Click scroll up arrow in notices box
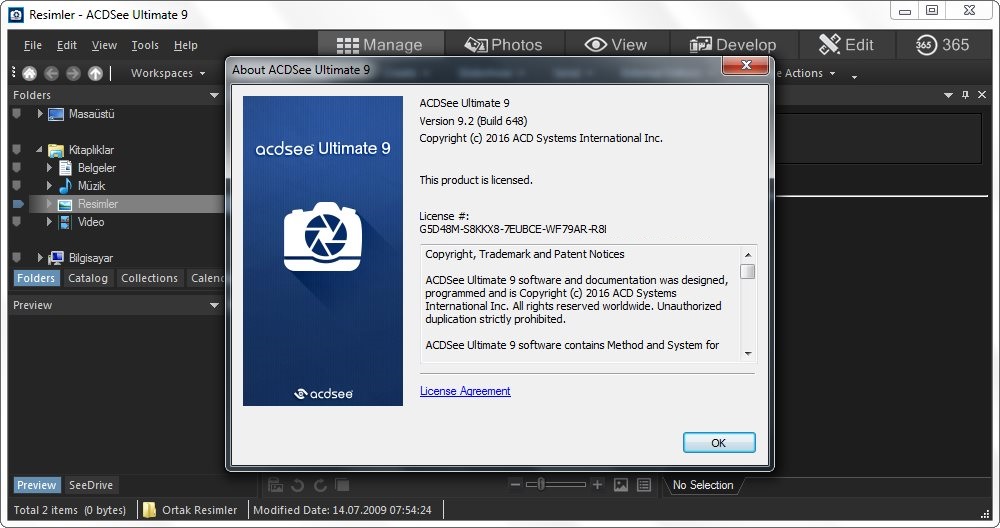The height and width of the screenshot is (528, 1000). (x=748, y=254)
